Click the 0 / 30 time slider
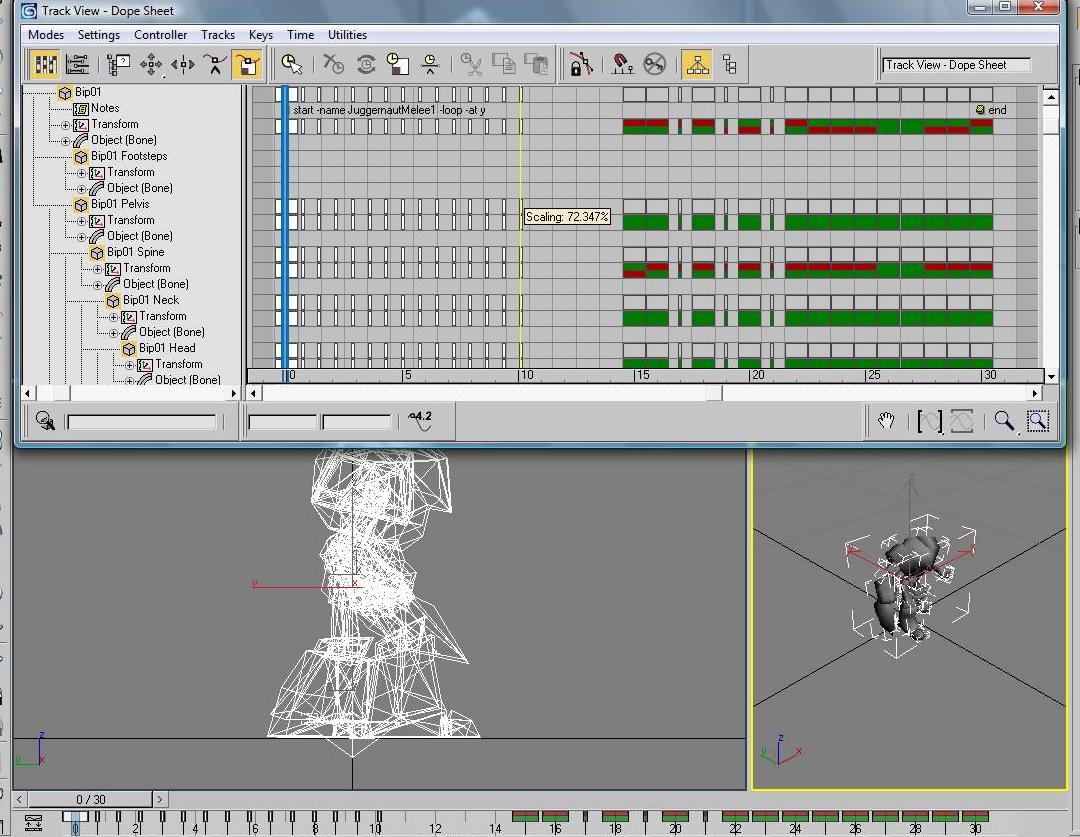The width and height of the screenshot is (1080, 837). click(90, 799)
